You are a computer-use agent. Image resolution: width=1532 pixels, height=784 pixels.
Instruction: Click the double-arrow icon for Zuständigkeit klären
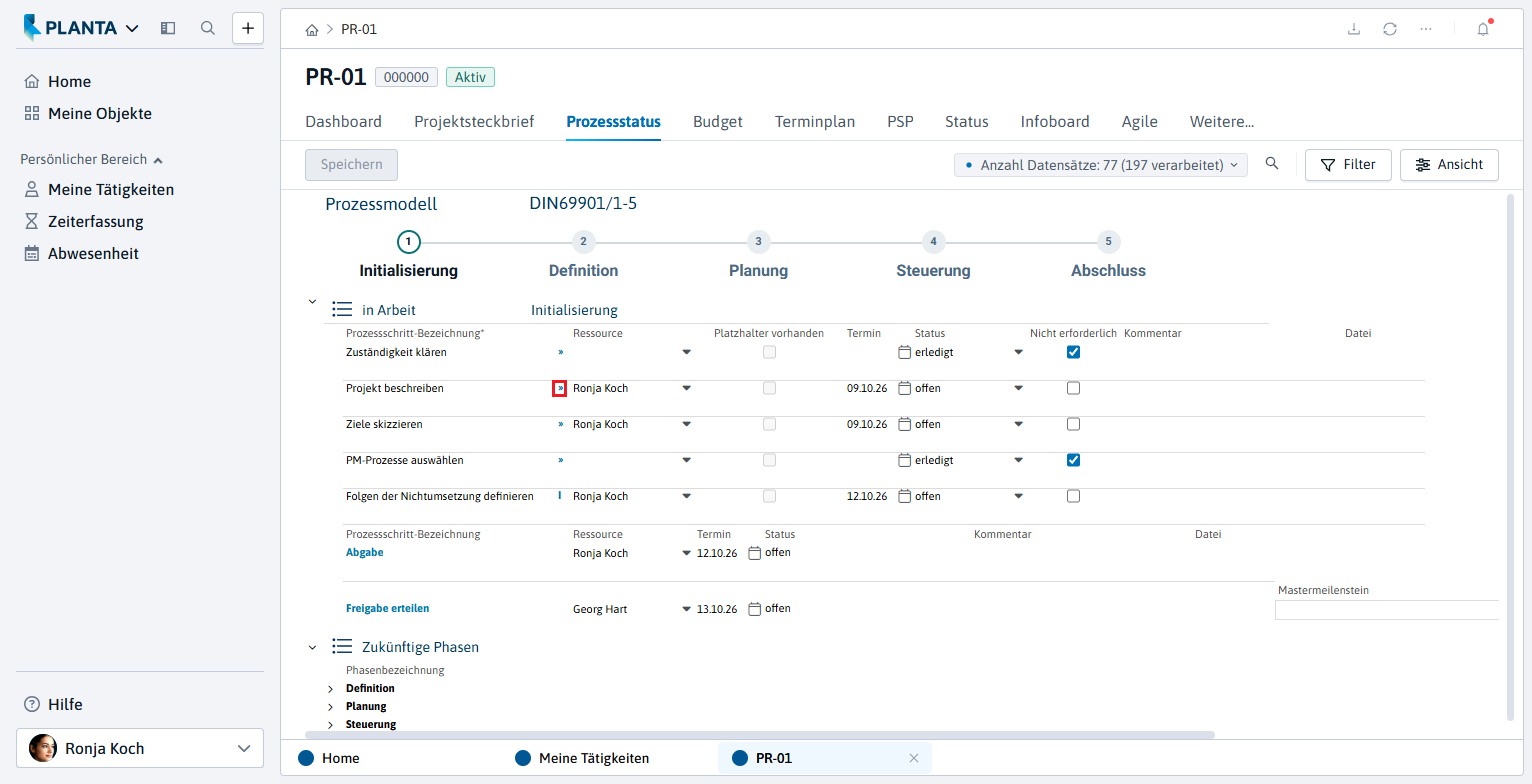click(x=560, y=352)
